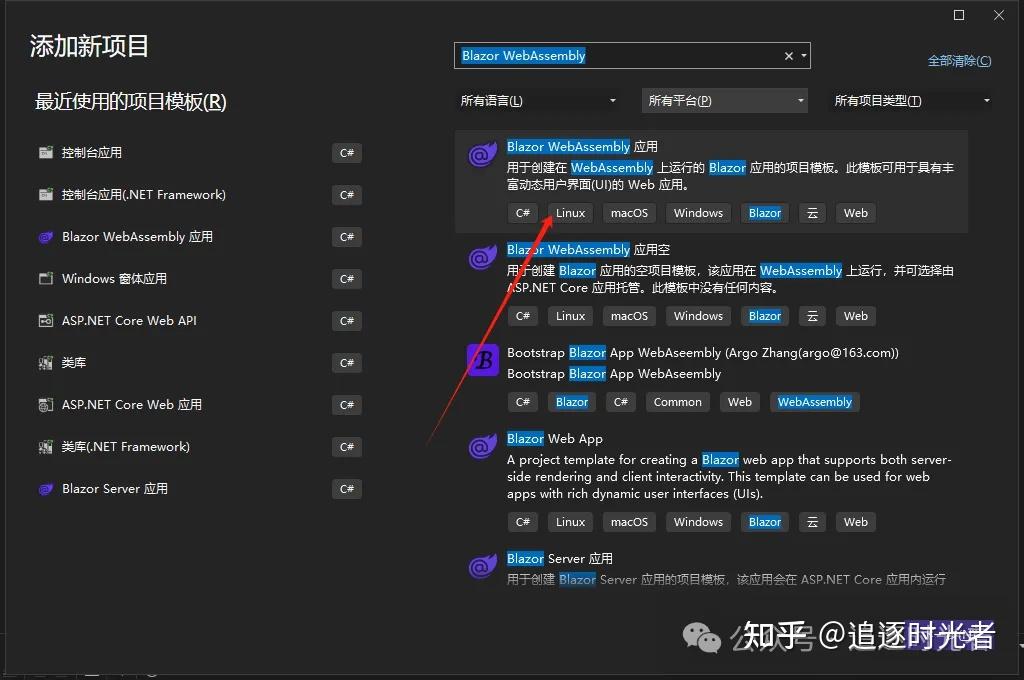Click the C# badge beside Windows 窗体应用
Image resolution: width=1024 pixels, height=680 pixels.
[347, 279]
